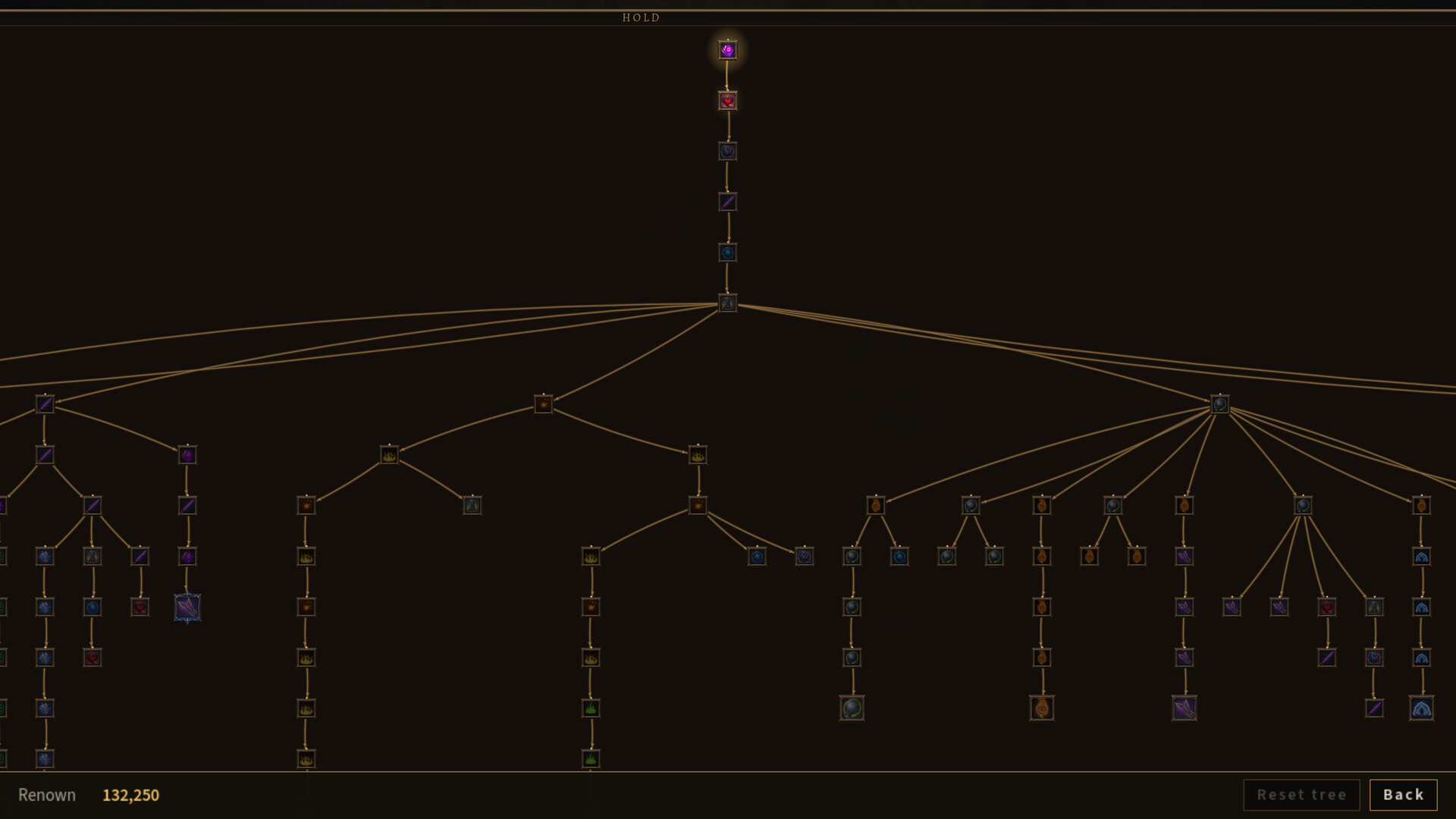
Task: Choose the large grey orb capstone node
Action: [852, 708]
